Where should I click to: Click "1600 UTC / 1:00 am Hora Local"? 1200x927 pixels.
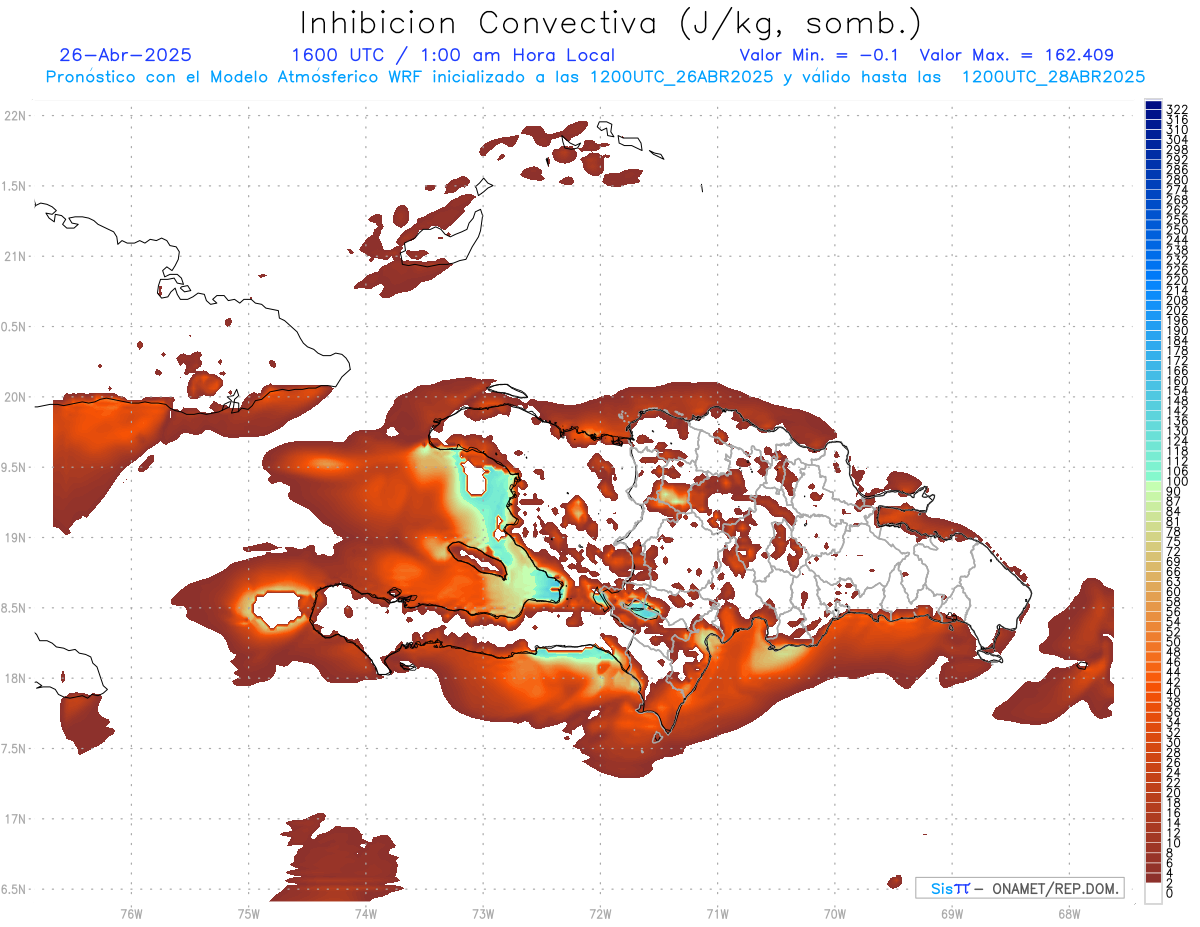point(453,55)
